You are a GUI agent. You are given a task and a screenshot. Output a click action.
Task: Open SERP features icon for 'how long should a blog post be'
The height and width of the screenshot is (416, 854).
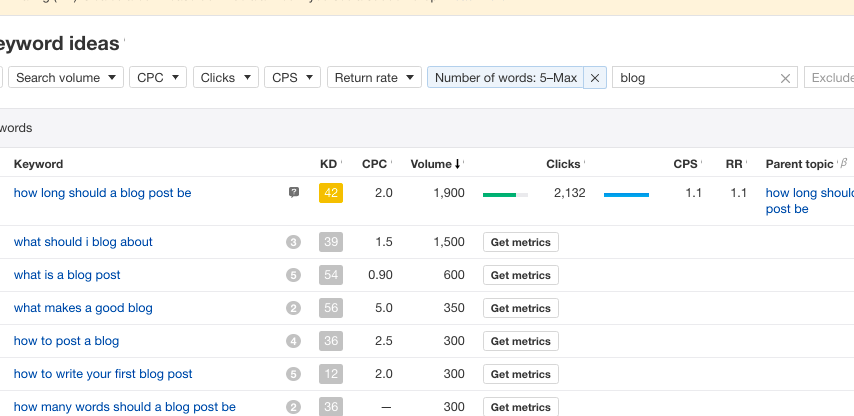(294, 192)
